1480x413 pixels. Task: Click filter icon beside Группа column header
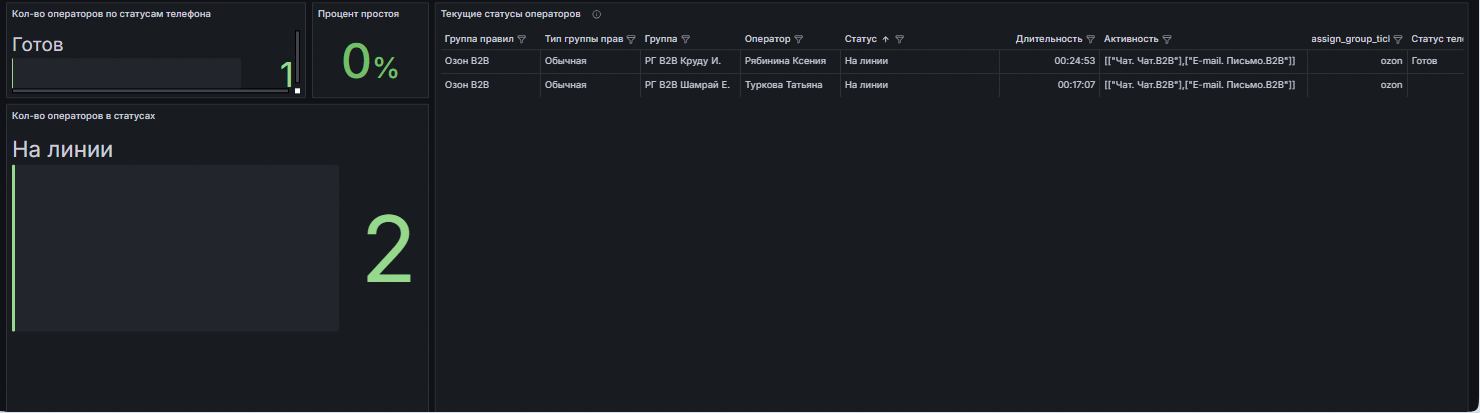pyautogui.click(x=685, y=39)
